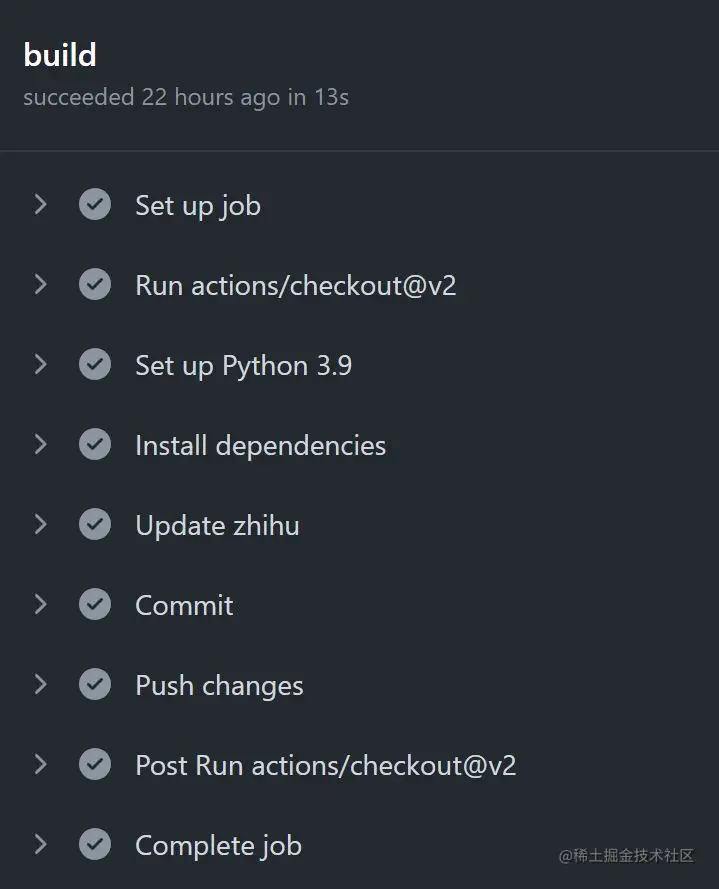This screenshot has width=719, height=889.
Task: Select the Post Run actions/checkout@v2 step label
Action: point(325,766)
